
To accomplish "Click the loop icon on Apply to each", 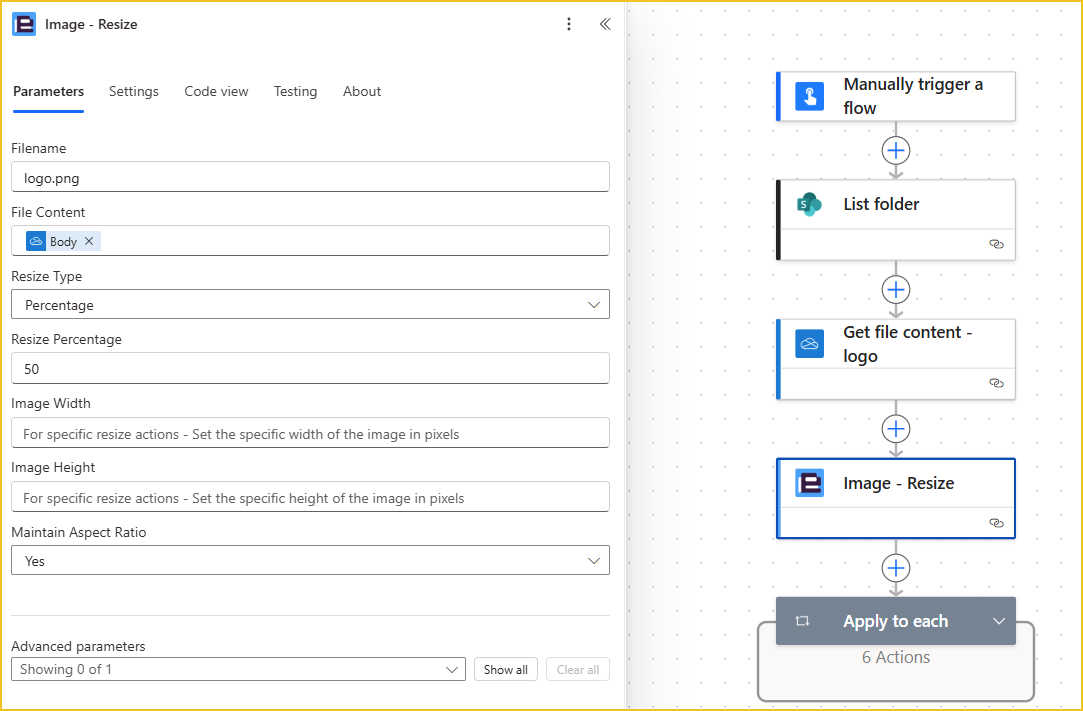I will (802, 621).
